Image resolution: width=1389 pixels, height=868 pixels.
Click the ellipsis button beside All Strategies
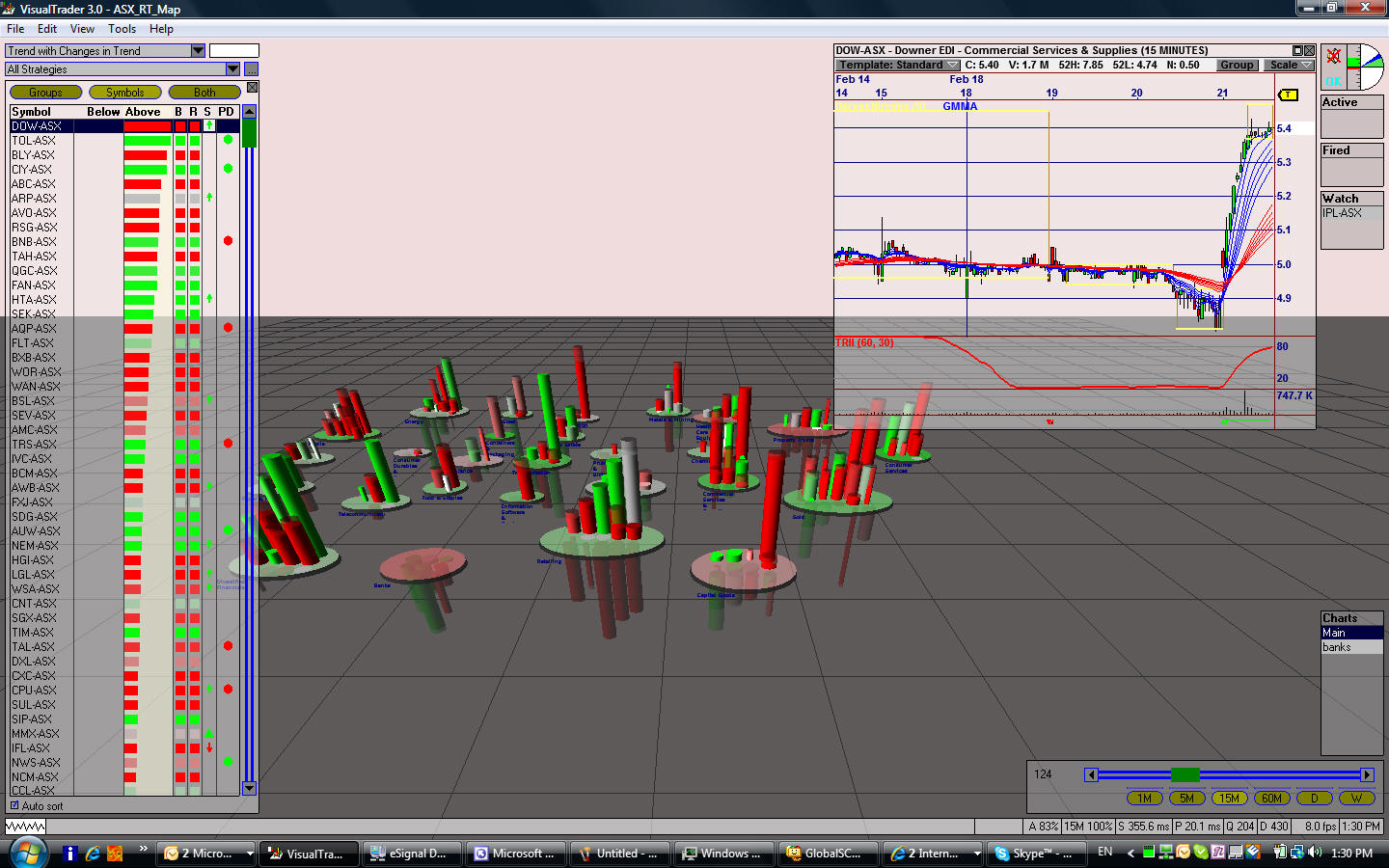click(251, 68)
